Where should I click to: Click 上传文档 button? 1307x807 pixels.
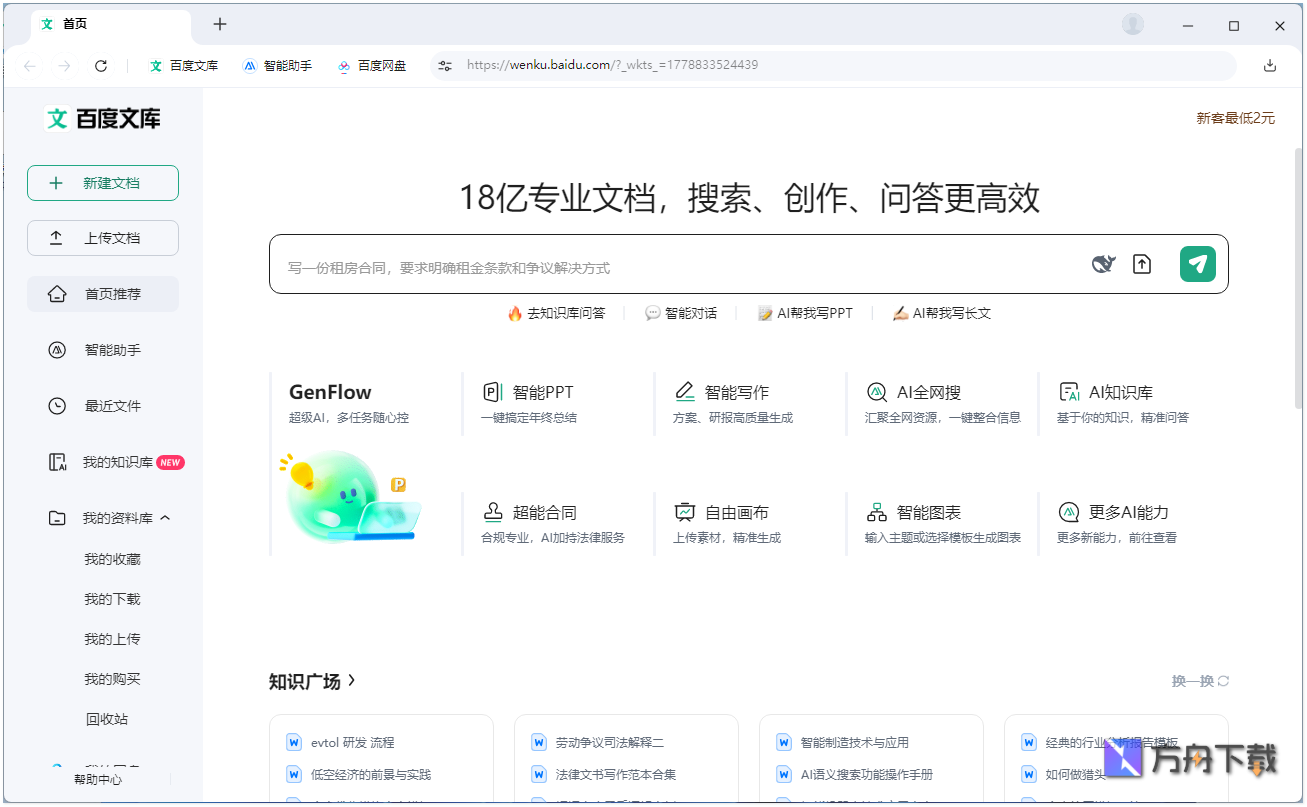coord(103,238)
